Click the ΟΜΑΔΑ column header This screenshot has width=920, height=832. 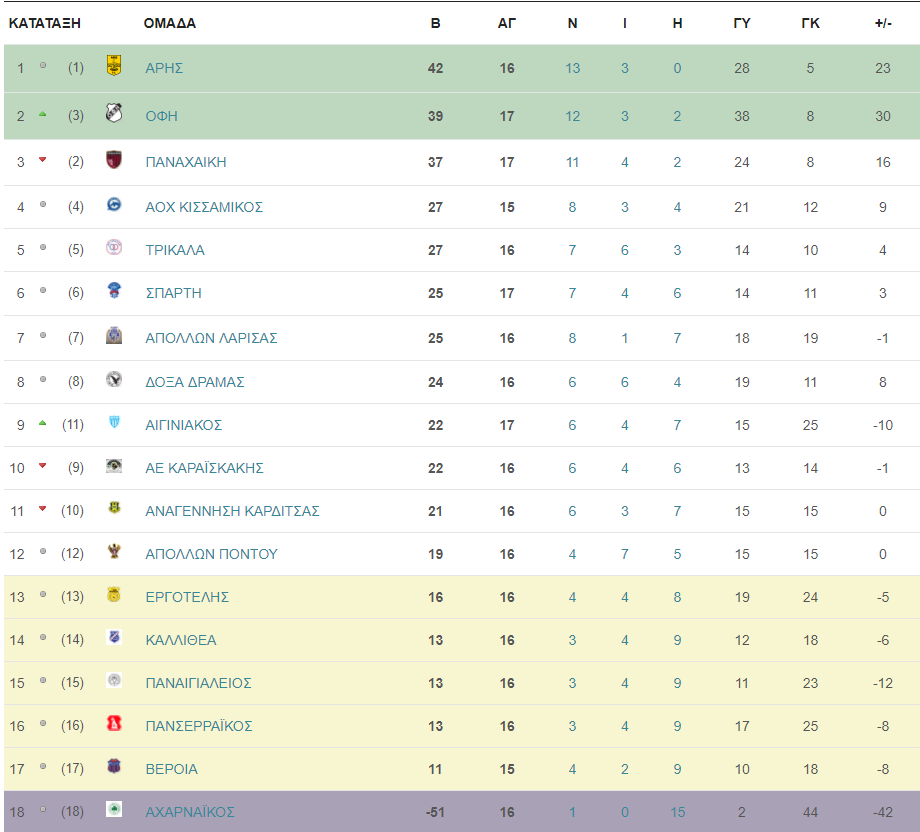pyautogui.click(x=169, y=23)
